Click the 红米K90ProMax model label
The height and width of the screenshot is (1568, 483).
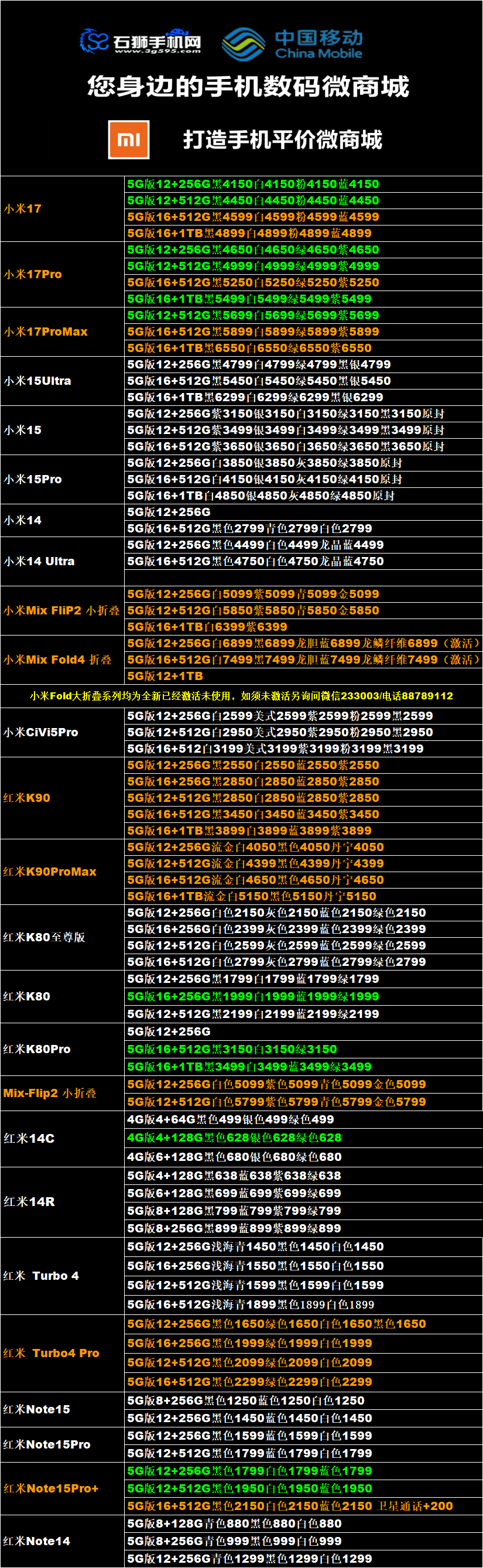(x=50, y=872)
